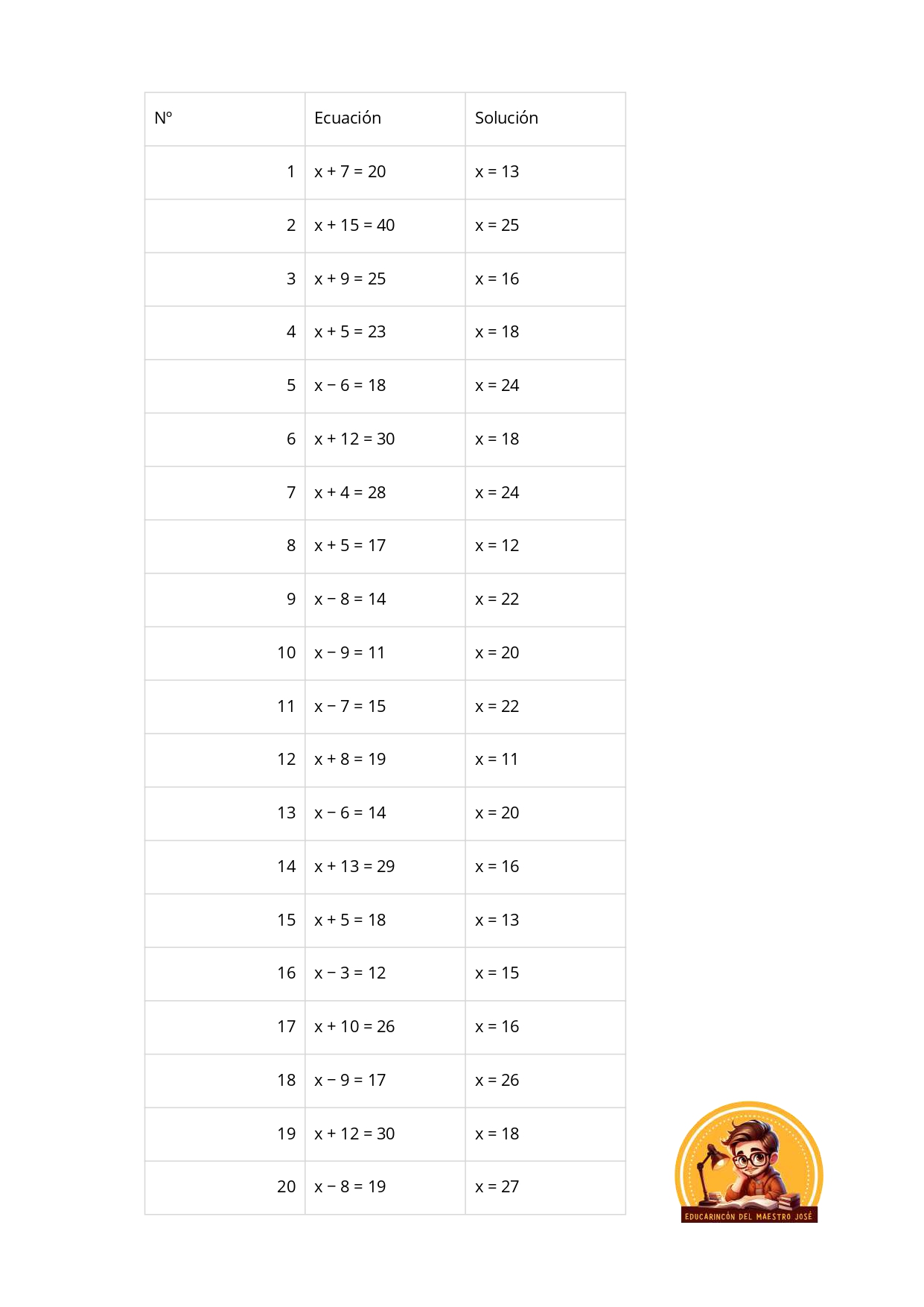924x1307 pixels.
Task: Select the equation "x + 13 = 29"
Action: [354, 867]
